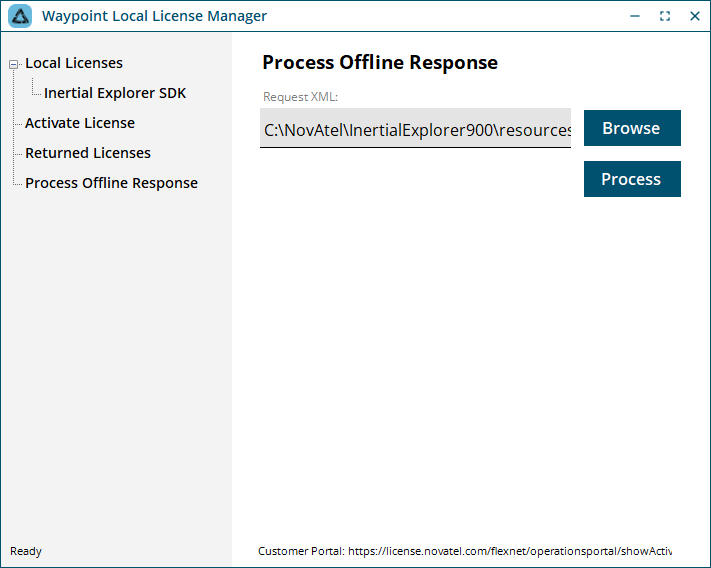Open the Customer Portal license URL

pyautogui.click(x=510, y=551)
